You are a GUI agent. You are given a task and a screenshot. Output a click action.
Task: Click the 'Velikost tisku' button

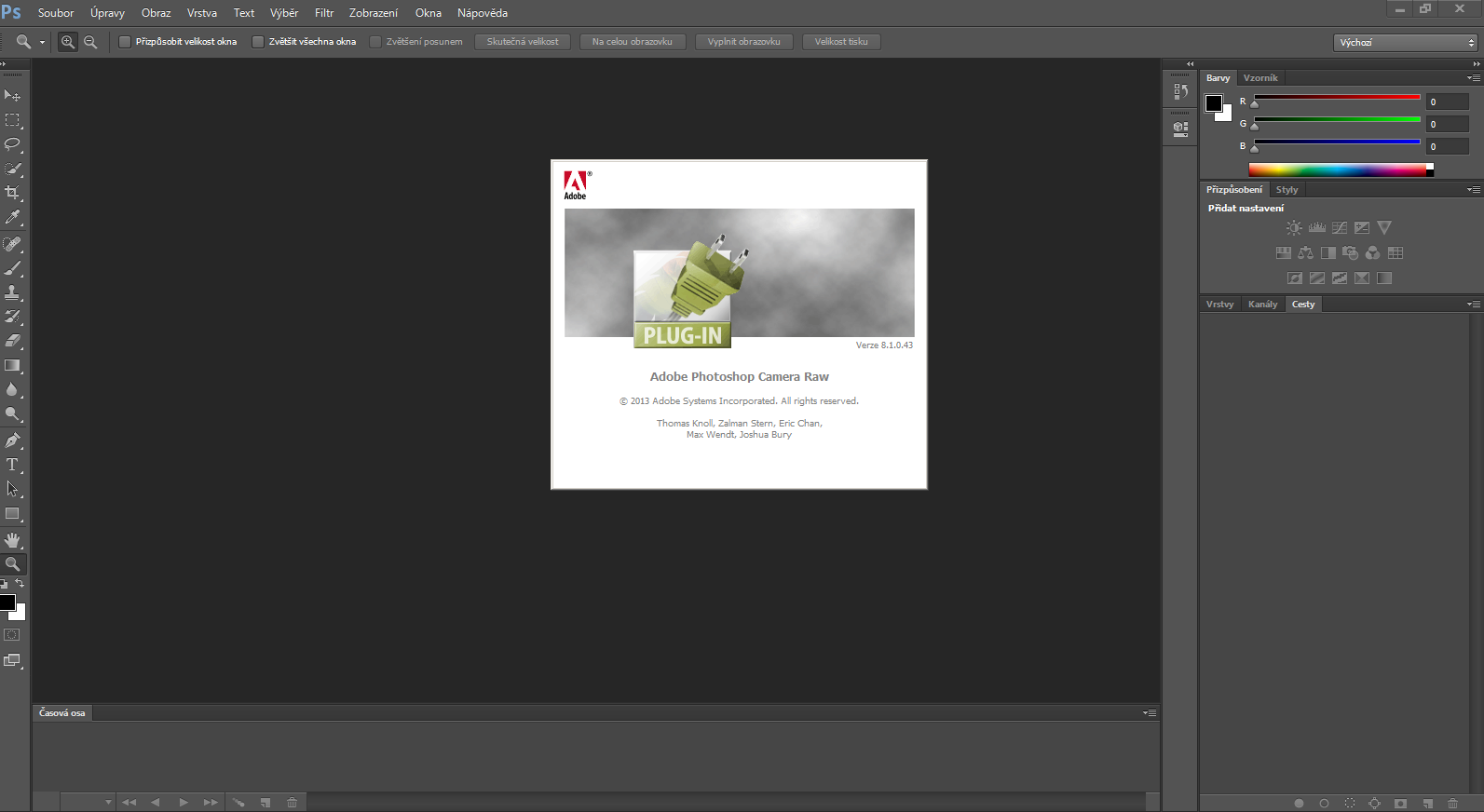tap(841, 42)
